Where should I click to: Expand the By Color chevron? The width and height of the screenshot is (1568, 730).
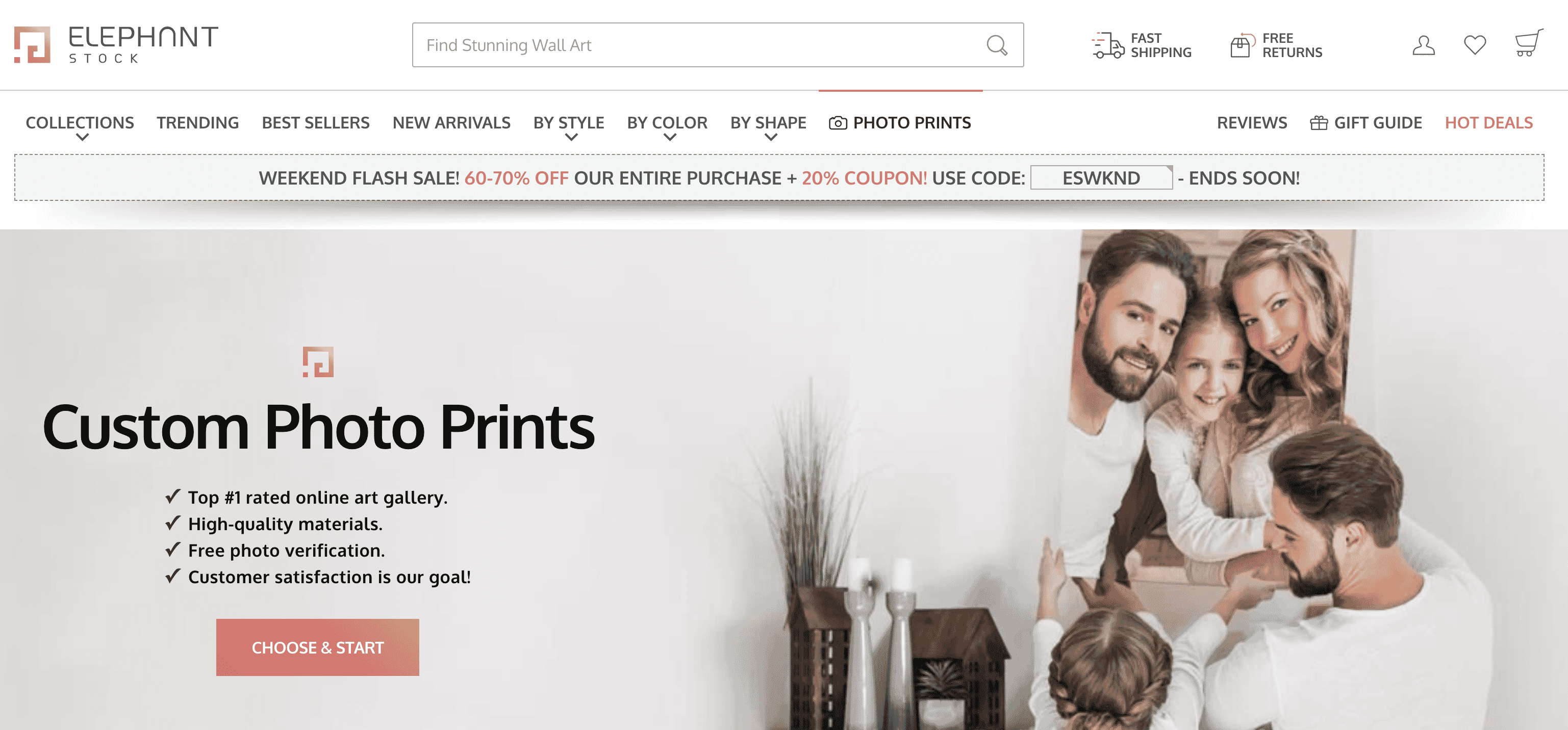(670, 138)
